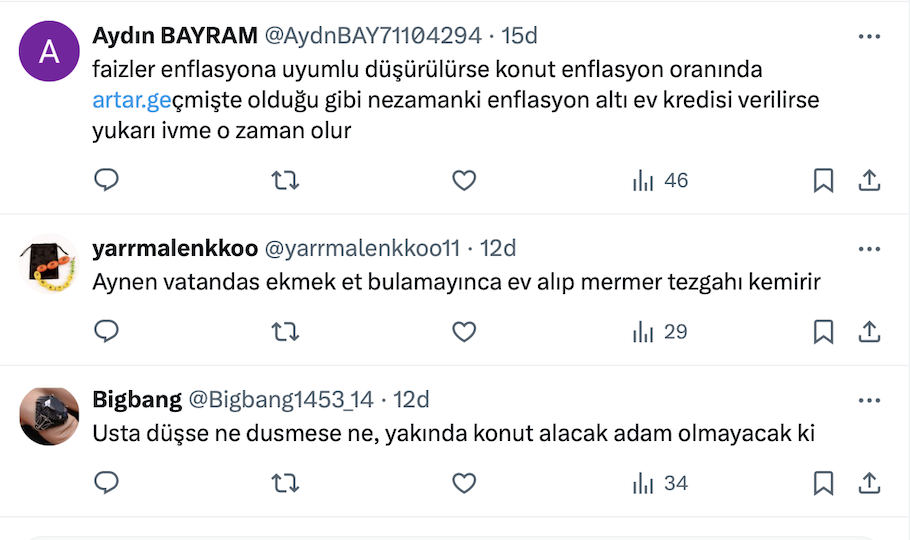The image size is (910, 540).
Task: Share Bigbang's tweet
Action: 869,483
